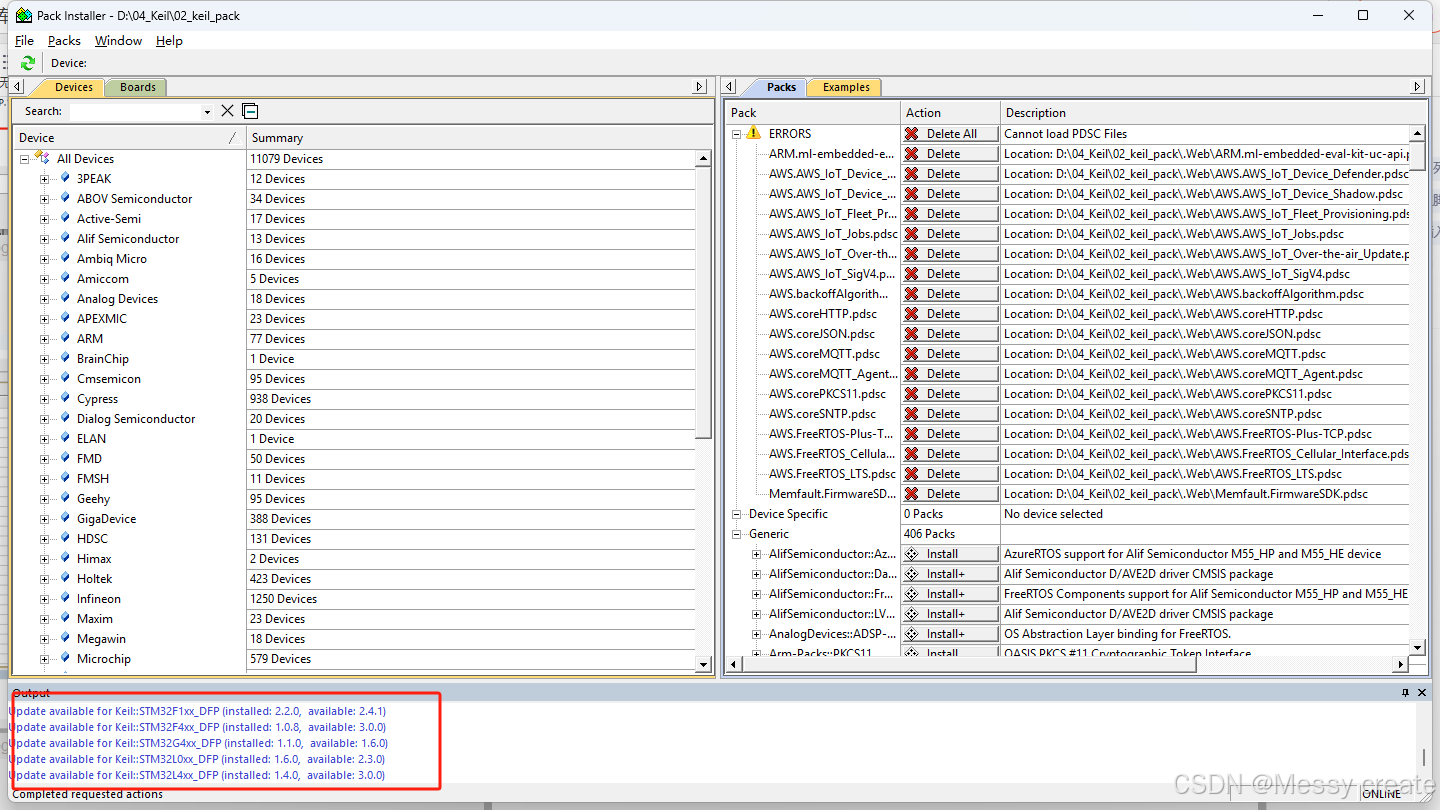Click the STM32G4xx_DFP update message
1440x810 pixels.
point(199,743)
